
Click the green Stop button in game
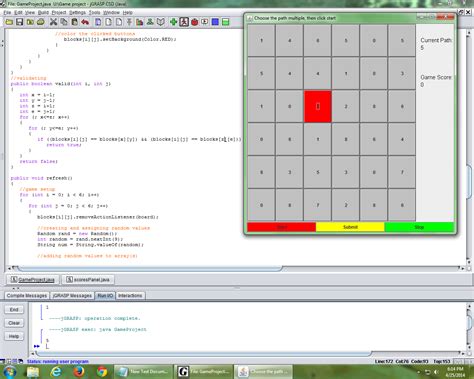coord(419,227)
